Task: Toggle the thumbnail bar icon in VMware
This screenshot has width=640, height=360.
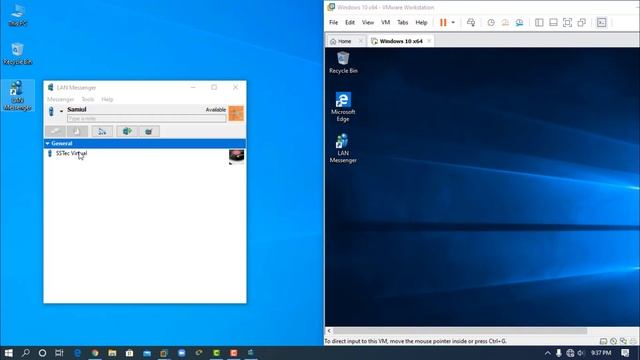Action: [553, 22]
